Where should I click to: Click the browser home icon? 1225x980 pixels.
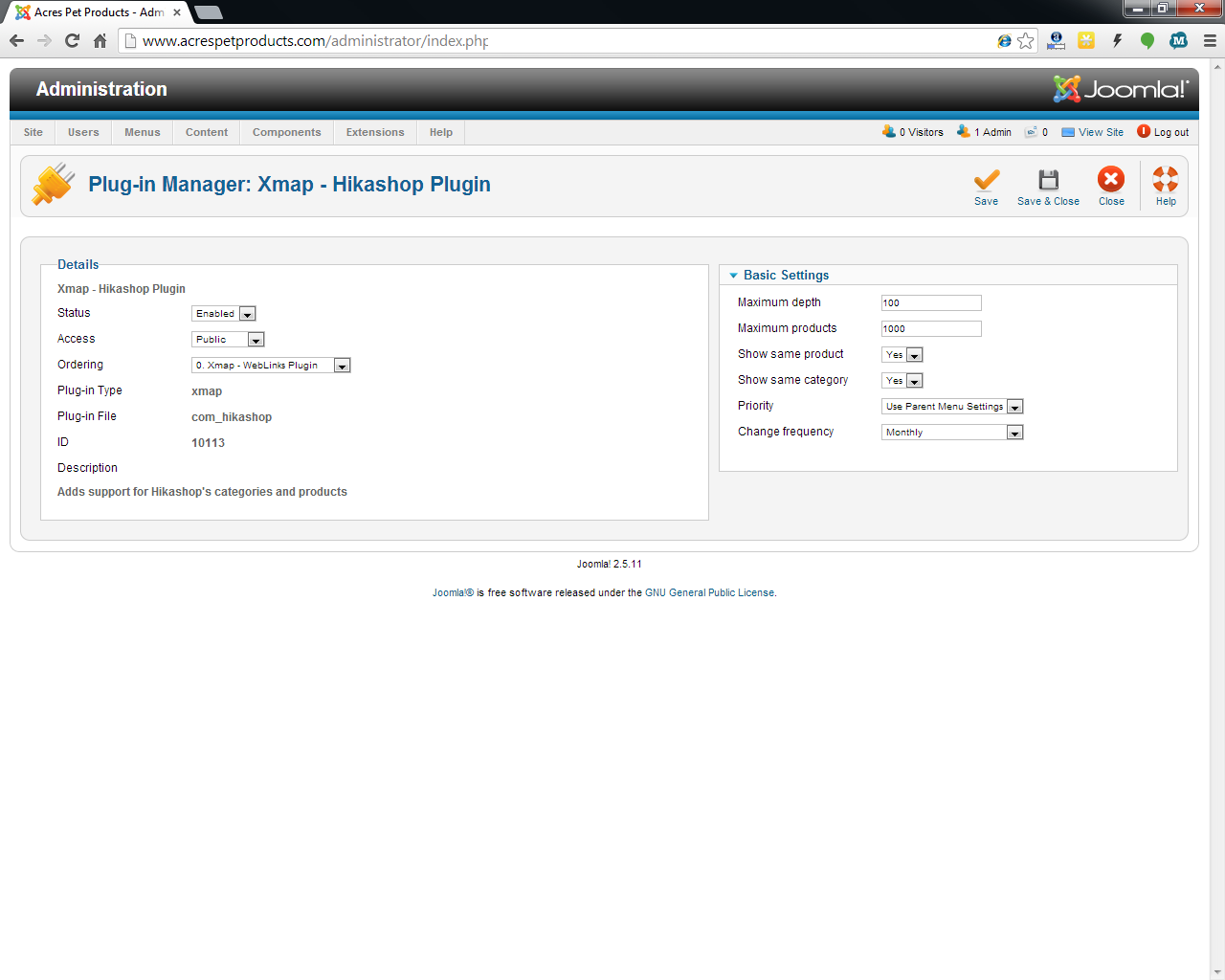(x=100, y=40)
